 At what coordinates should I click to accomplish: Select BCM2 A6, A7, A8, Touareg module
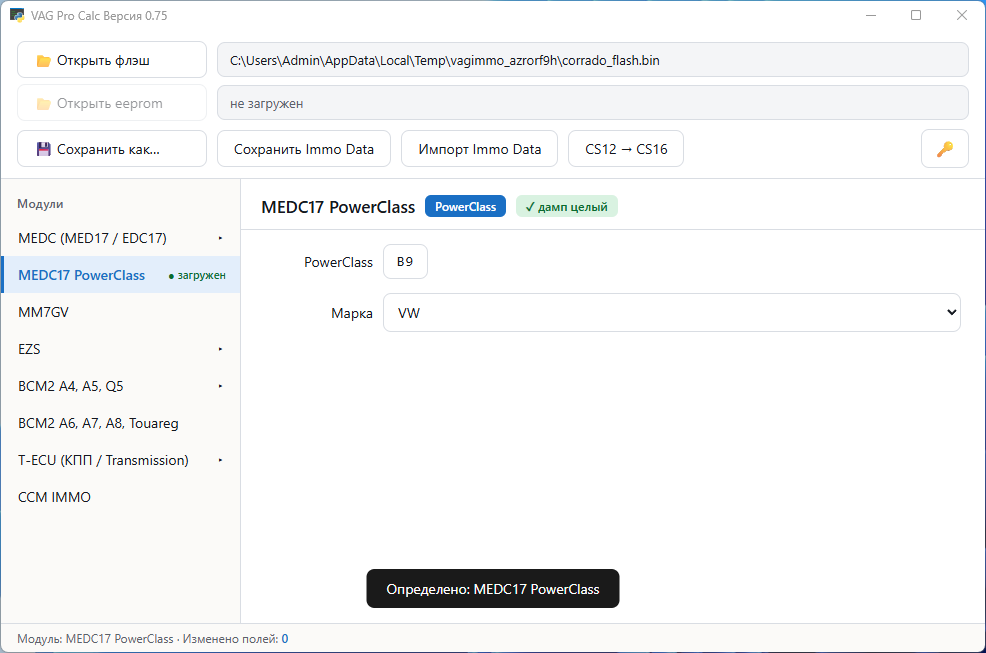[x=121, y=423]
